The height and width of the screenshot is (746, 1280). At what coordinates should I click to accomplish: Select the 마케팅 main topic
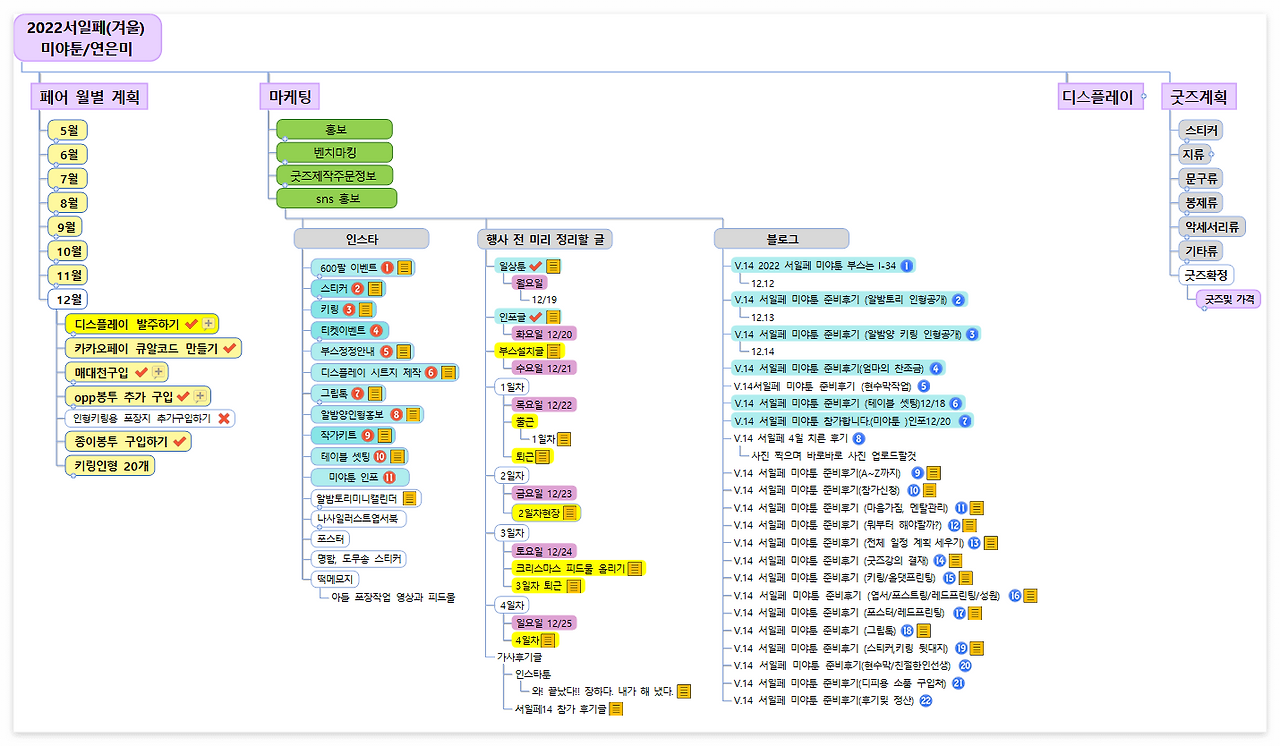click(289, 97)
